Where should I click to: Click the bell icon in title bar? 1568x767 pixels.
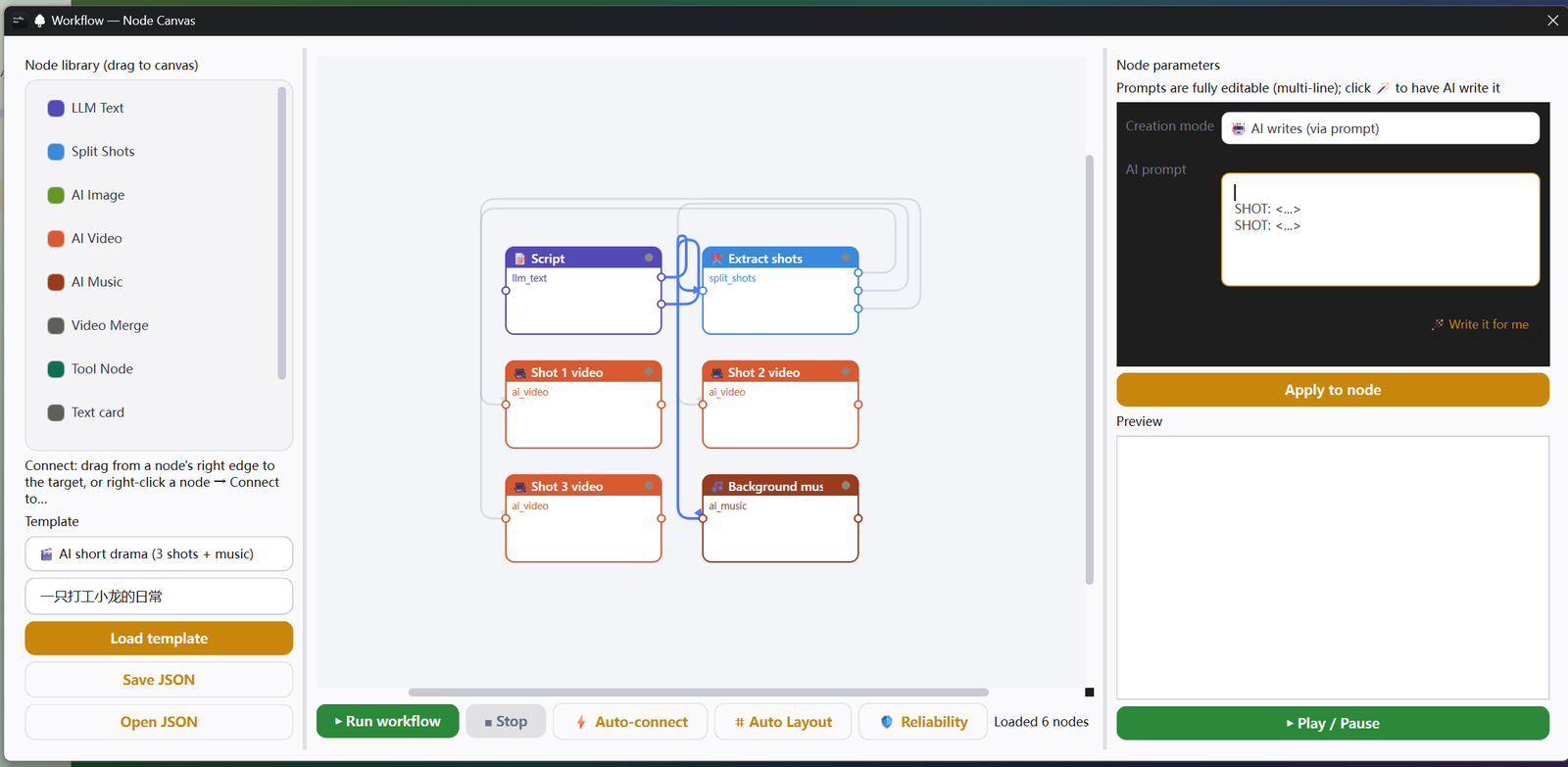click(x=39, y=20)
